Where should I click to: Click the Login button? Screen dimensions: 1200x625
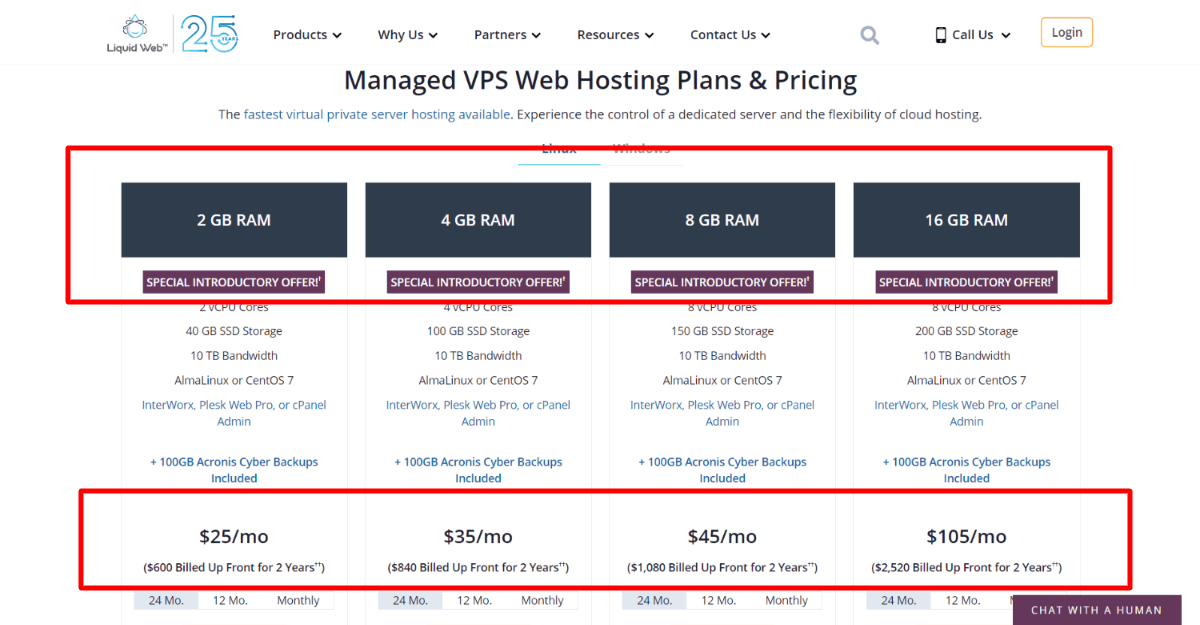click(x=1066, y=32)
